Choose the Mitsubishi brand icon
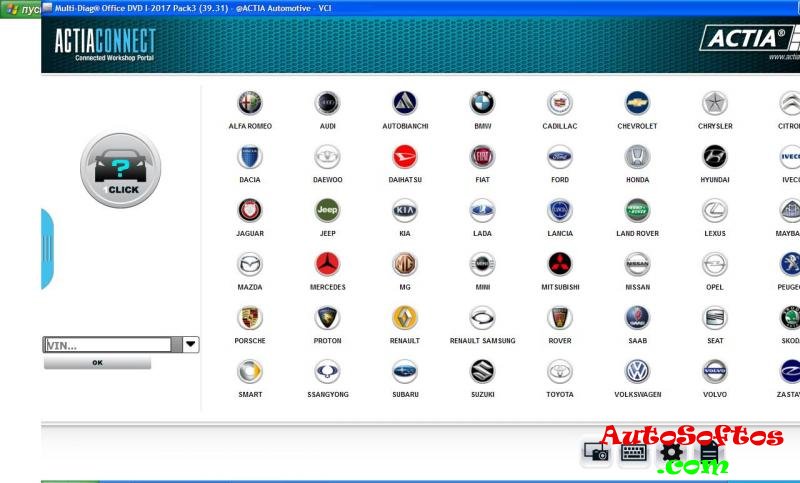800x483 pixels. (x=560, y=265)
